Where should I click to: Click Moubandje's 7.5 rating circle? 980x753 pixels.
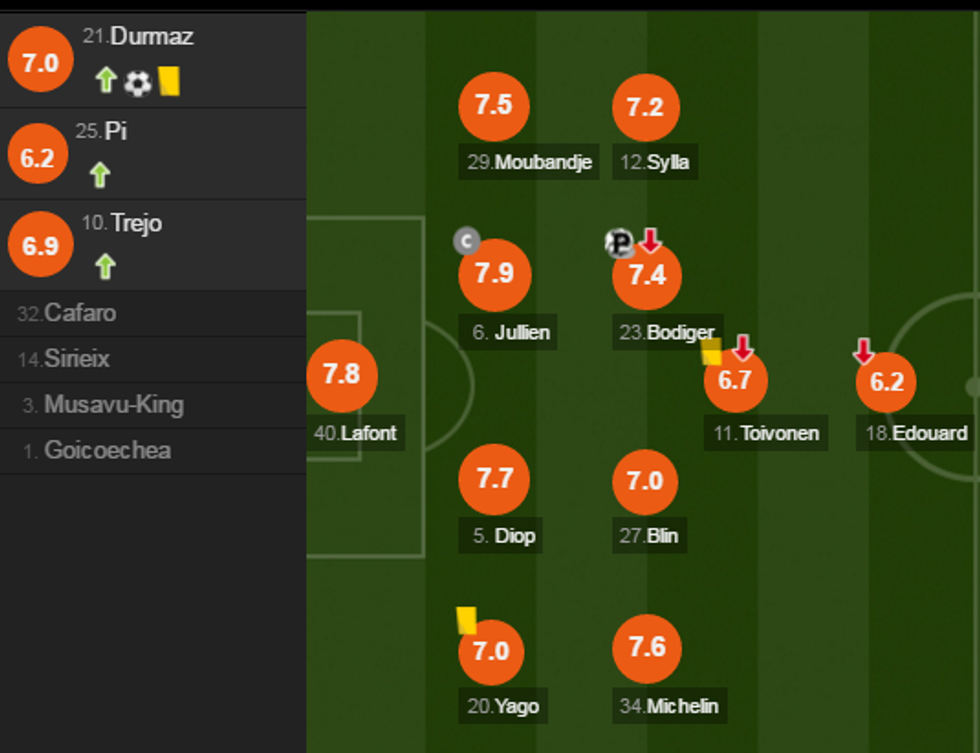click(x=493, y=107)
